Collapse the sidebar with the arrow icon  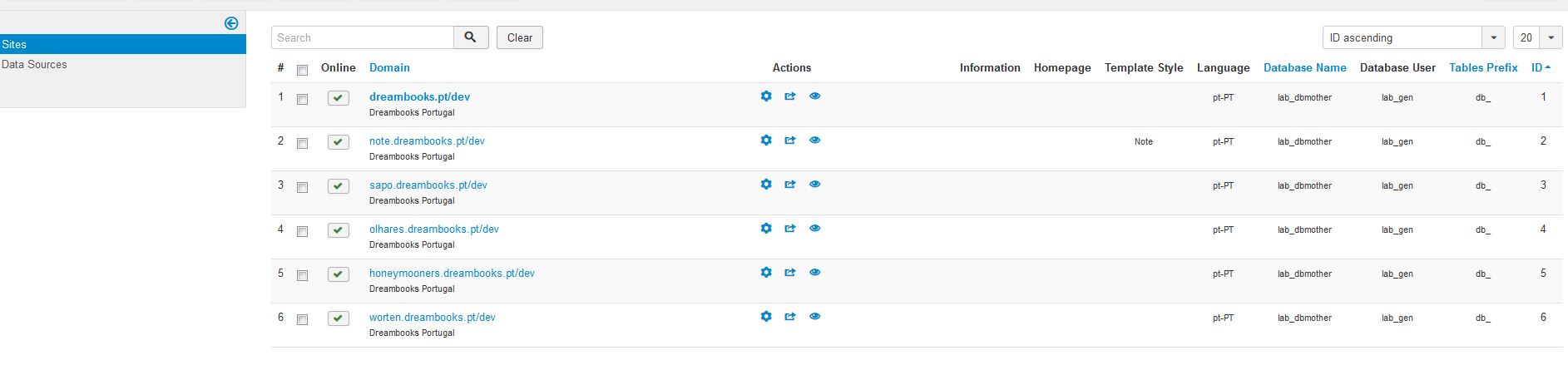[231, 23]
